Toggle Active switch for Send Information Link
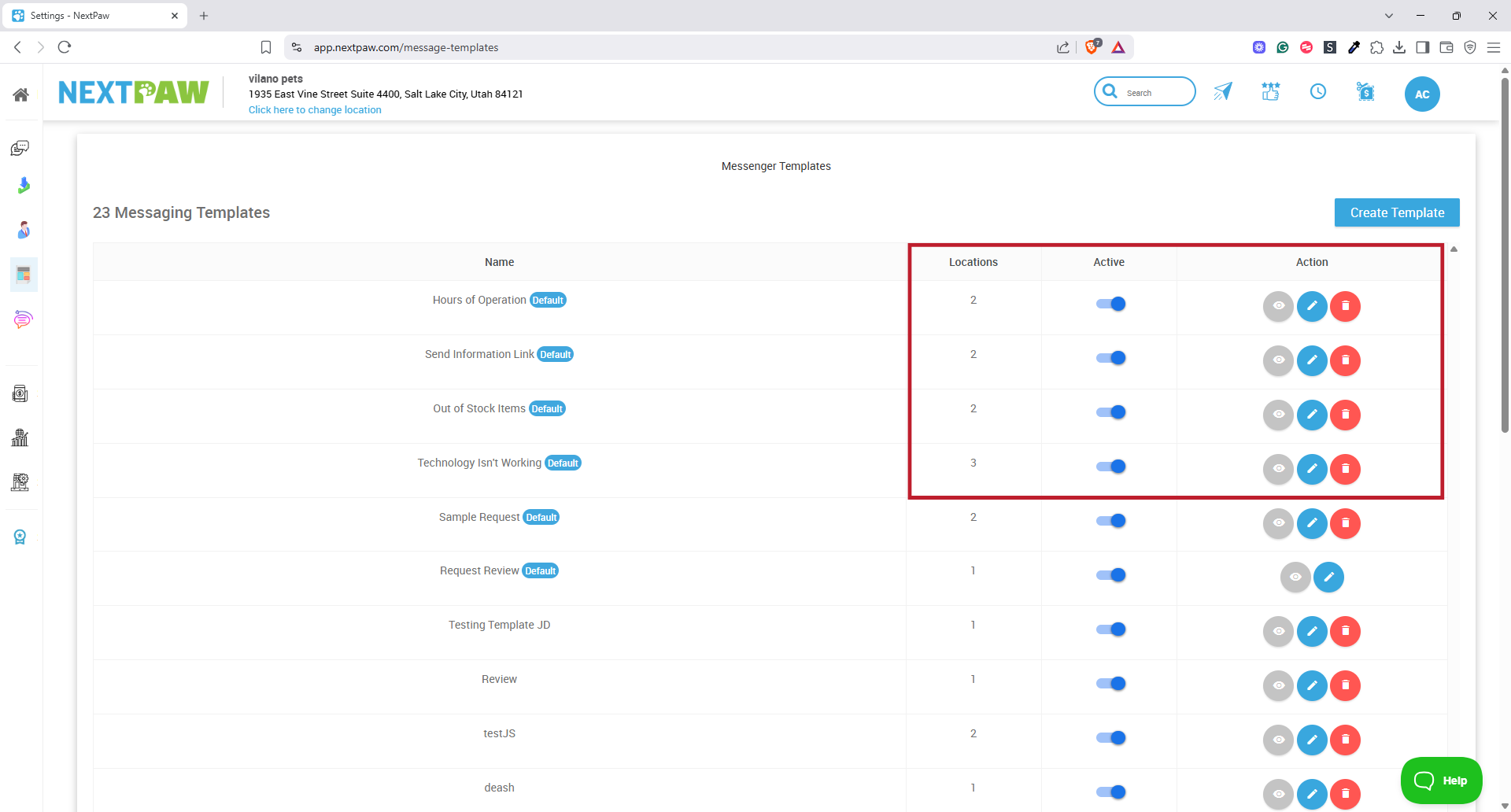The image size is (1511, 812). coord(1110,358)
